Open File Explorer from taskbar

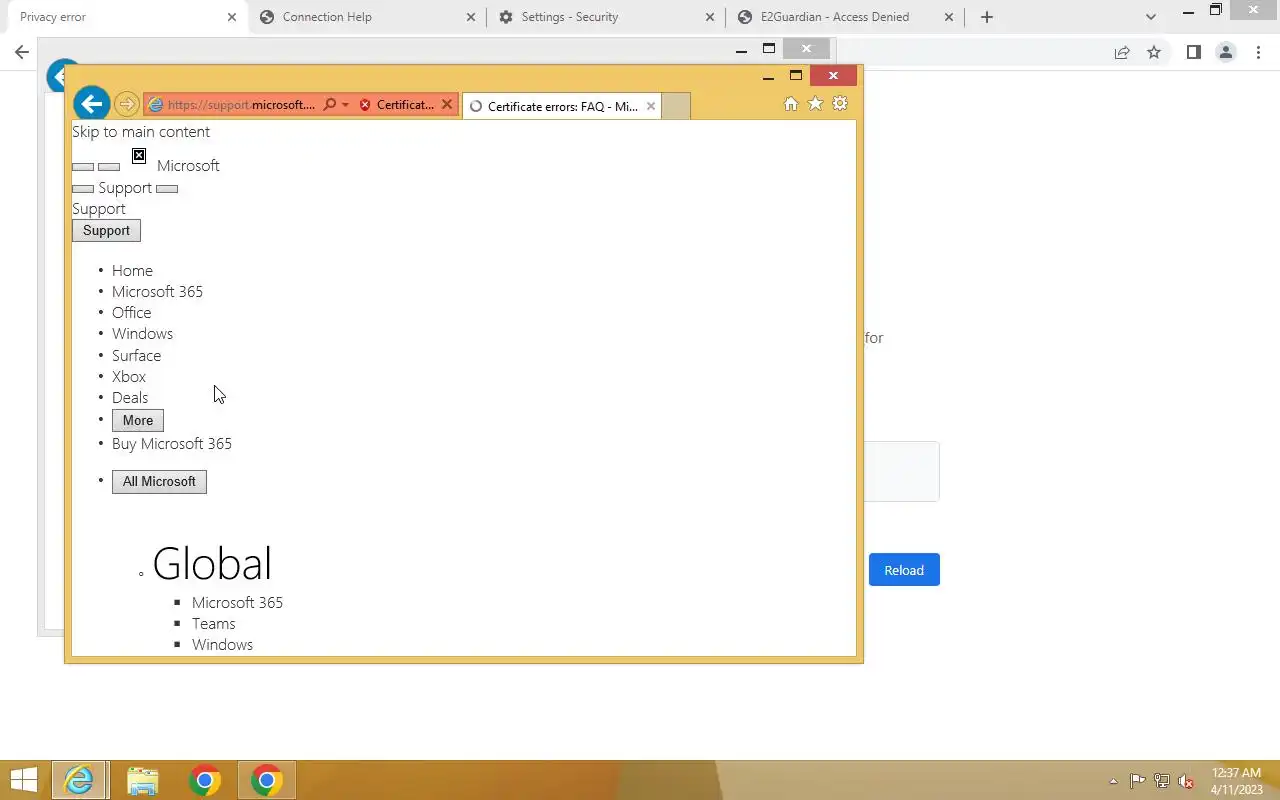[x=142, y=780]
